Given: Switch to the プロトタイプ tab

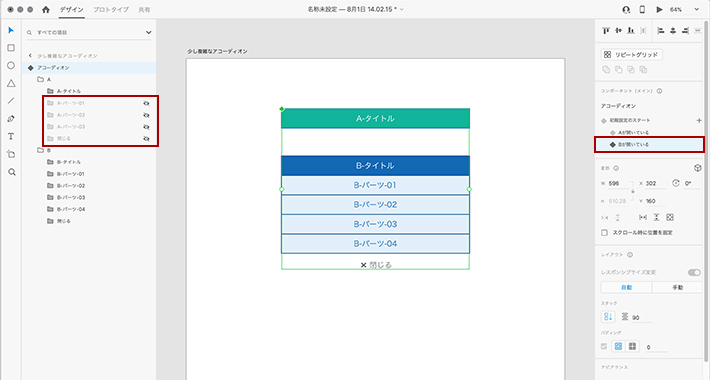Looking at the screenshot, I should 111,10.
